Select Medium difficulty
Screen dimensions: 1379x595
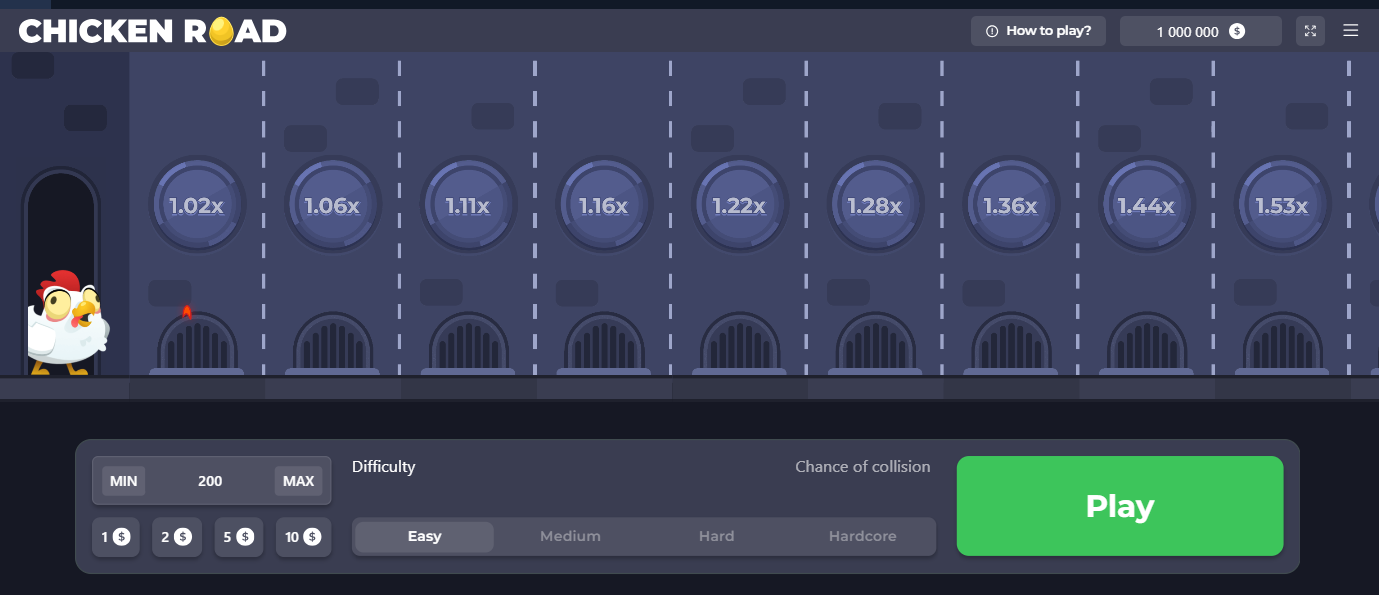point(570,537)
